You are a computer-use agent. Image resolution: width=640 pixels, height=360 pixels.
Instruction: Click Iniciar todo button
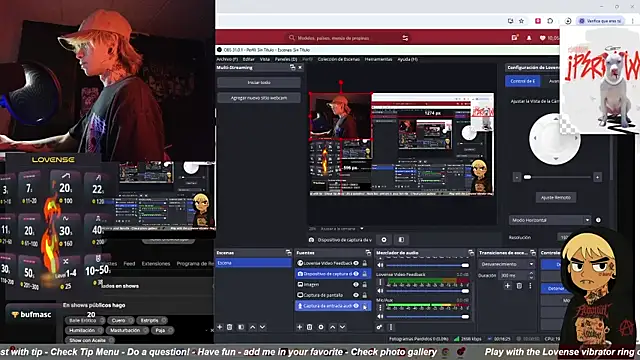point(259,82)
